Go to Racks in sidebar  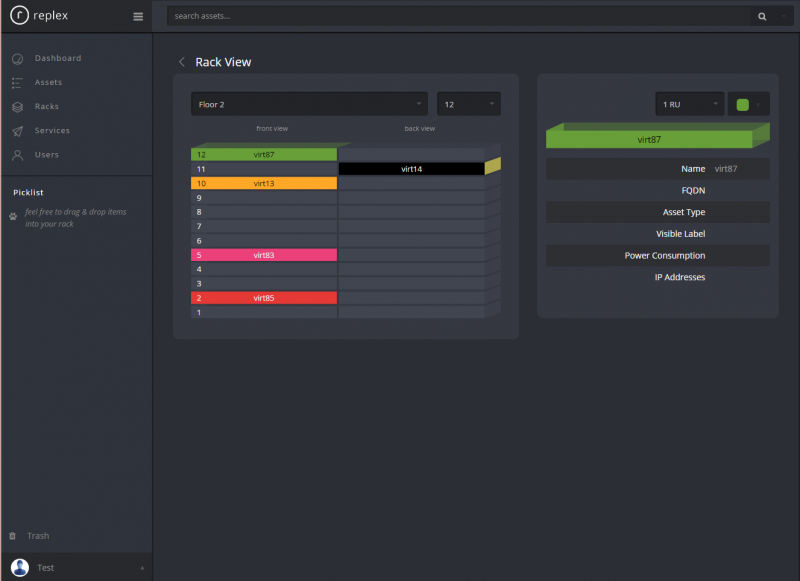click(x=46, y=106)
